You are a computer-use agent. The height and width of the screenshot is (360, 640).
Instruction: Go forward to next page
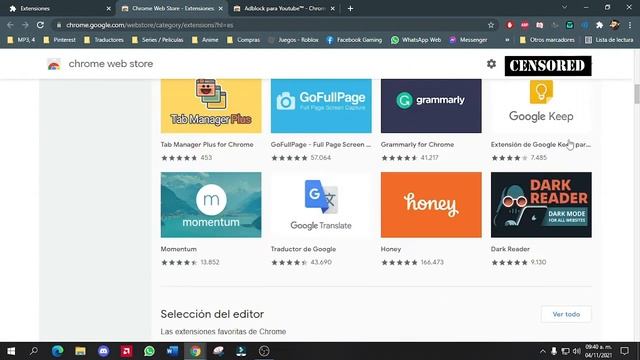(x=25, y=25)
